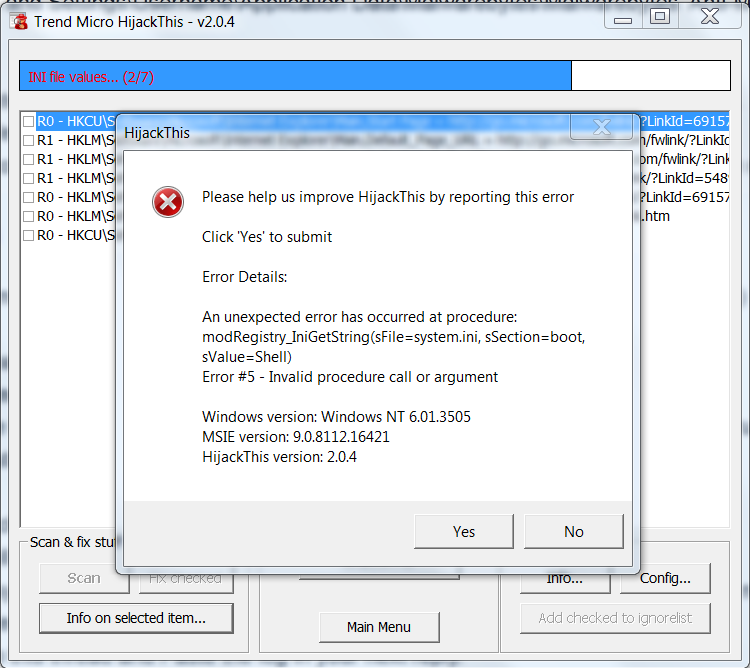
Task: Check the last R0 - HKCU entry checkbox
Action: click(x=29, y=236)
